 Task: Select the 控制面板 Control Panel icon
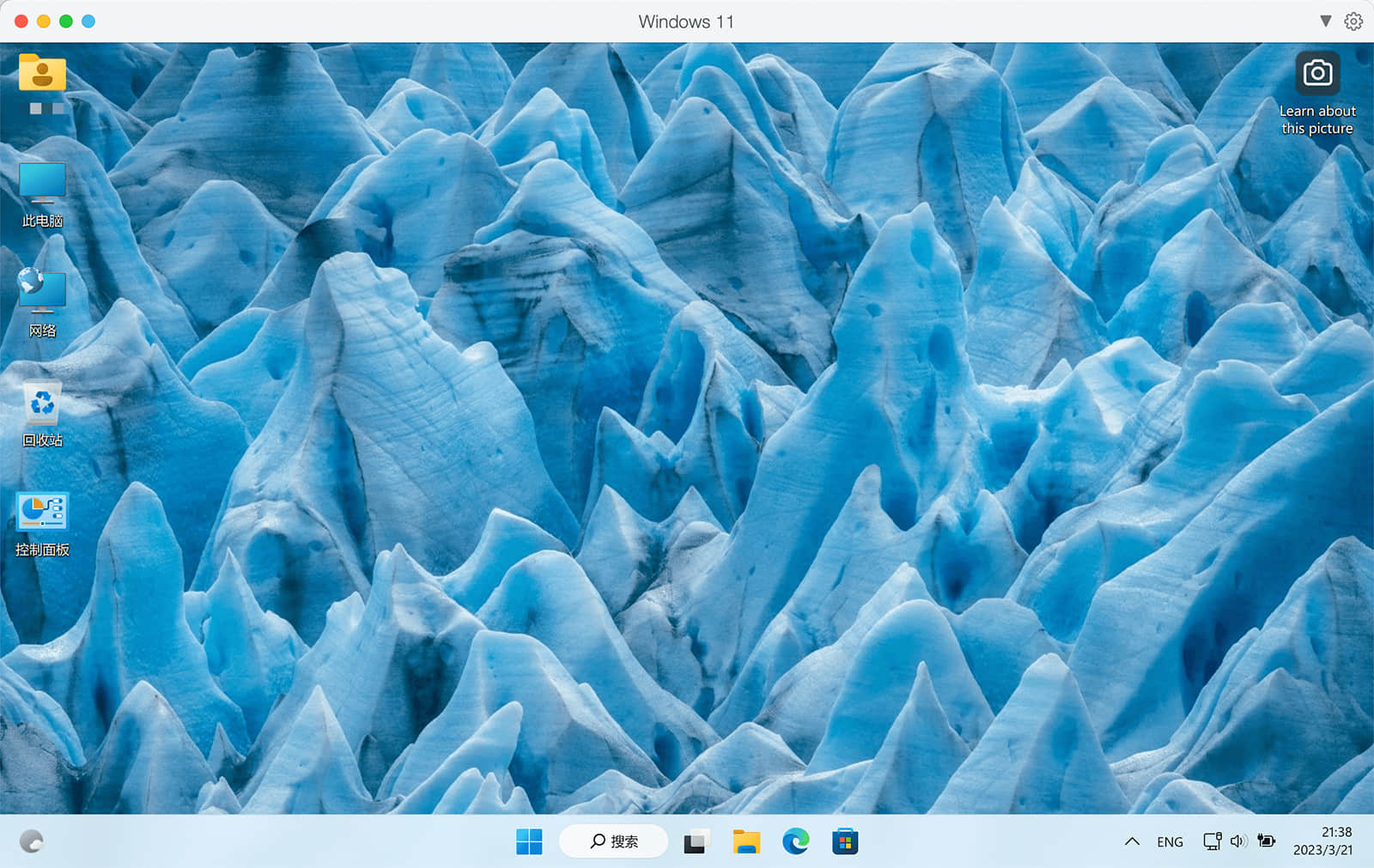pyautogui.click(x=42, y=513)
